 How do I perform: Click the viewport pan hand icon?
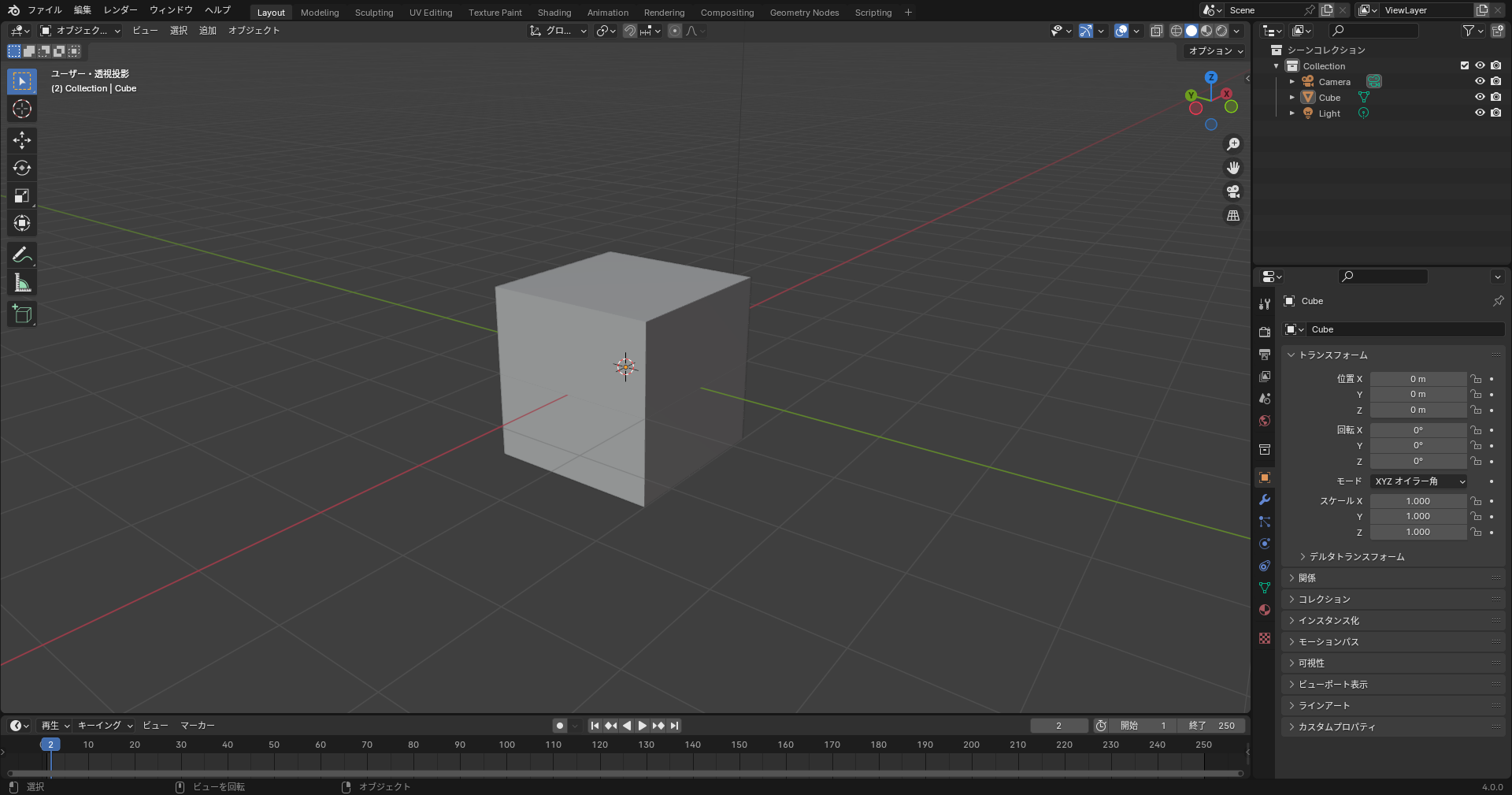coord(1233,168)
